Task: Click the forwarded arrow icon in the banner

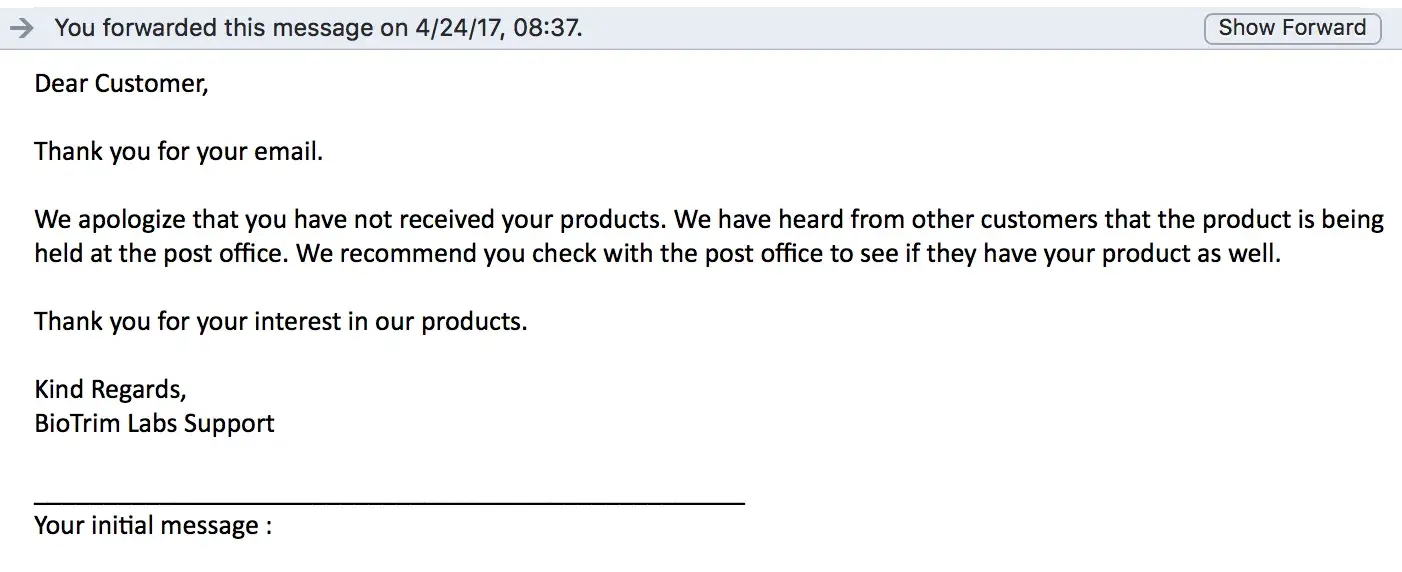Action: (x=21, y=28)
